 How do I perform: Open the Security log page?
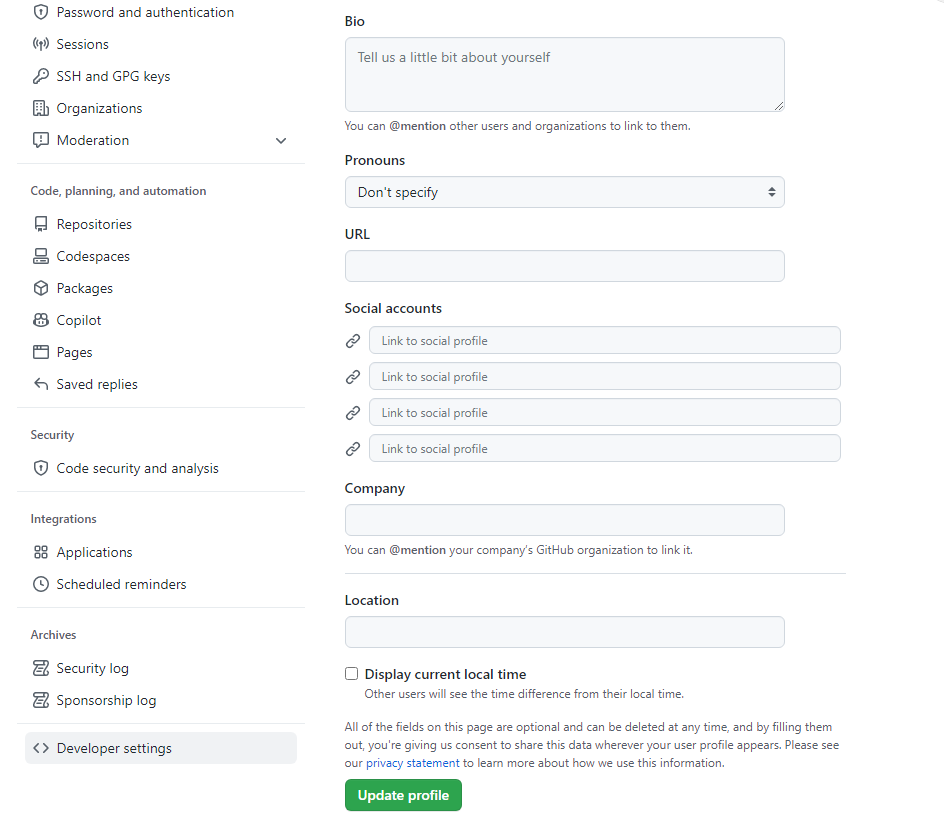point(92,668)
